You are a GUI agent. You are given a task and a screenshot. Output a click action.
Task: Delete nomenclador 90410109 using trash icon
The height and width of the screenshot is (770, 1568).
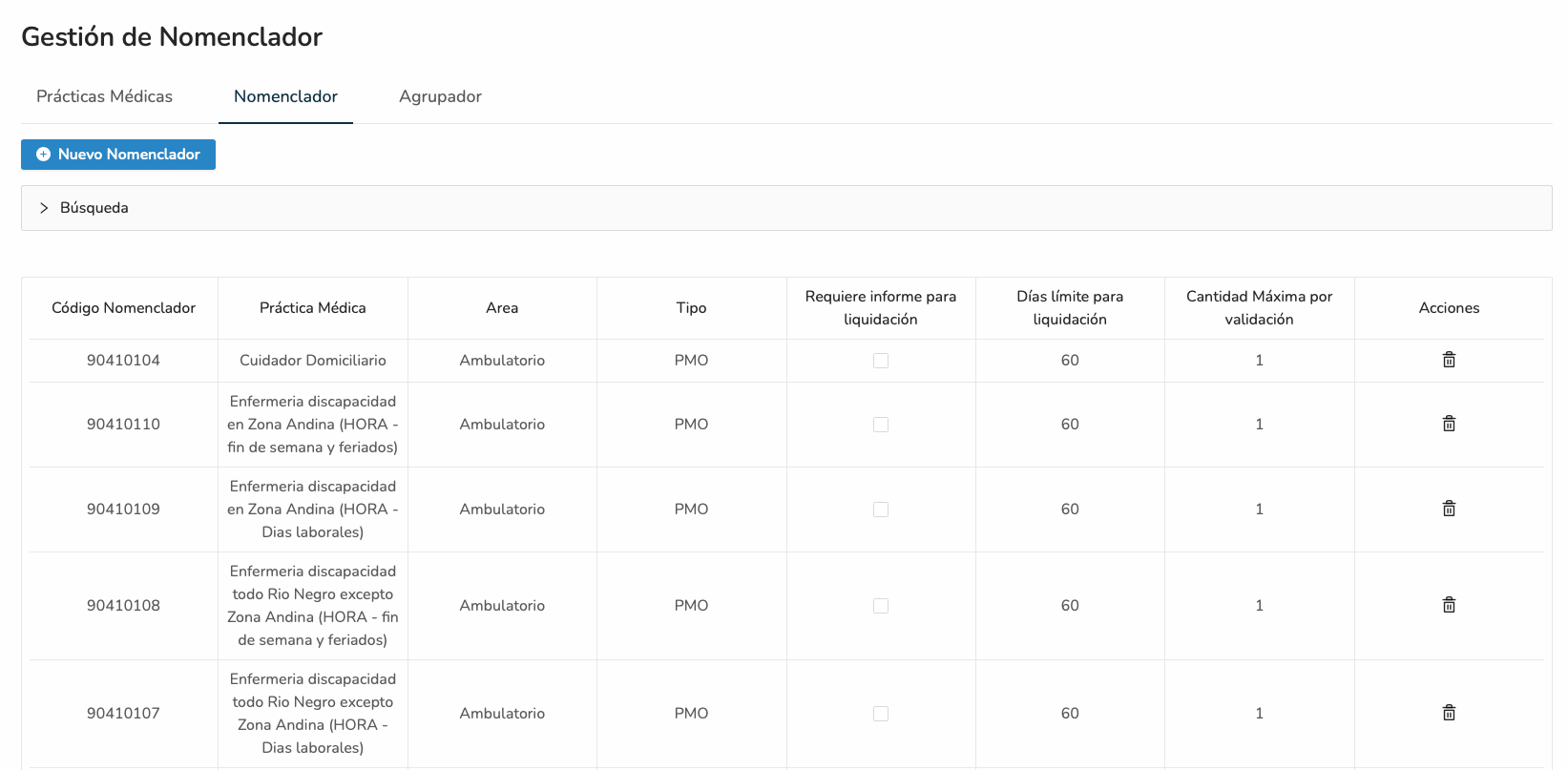(x=1449, y=509)
